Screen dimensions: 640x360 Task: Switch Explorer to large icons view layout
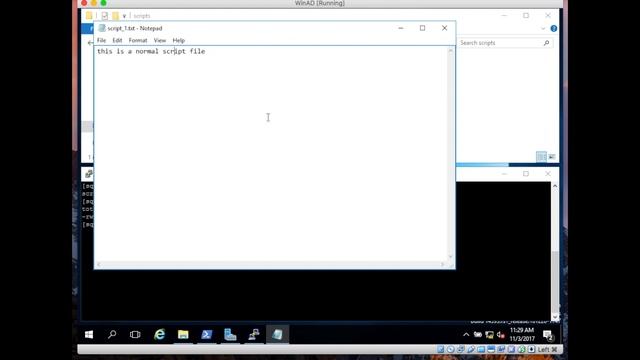[552, 157]
